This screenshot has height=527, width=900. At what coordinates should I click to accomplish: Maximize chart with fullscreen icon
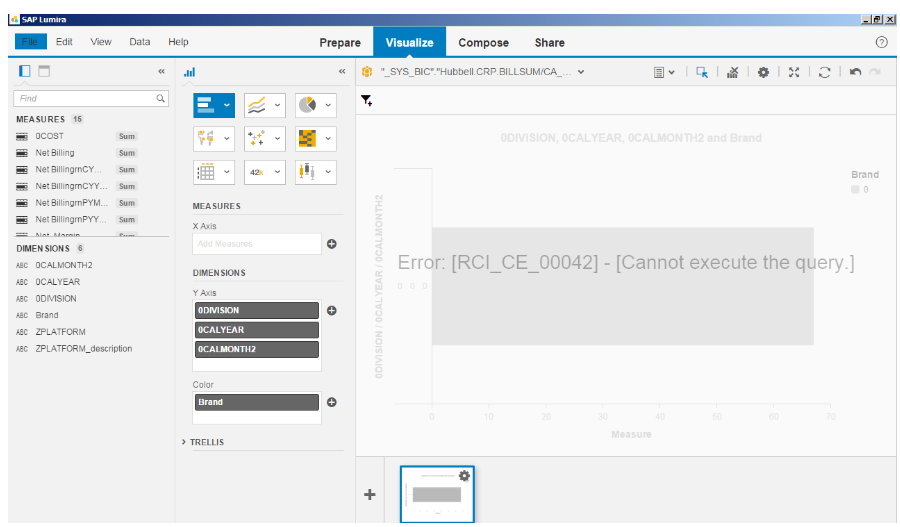794,72
